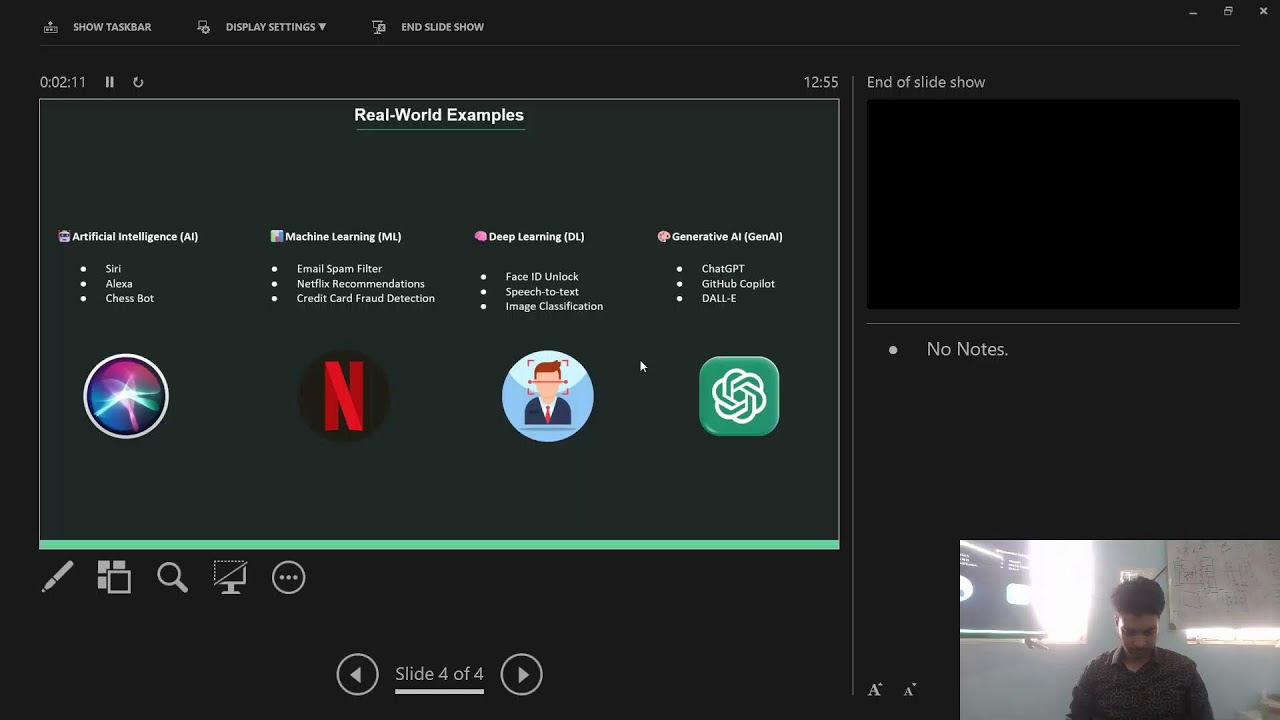The height and width of the screenshot is (720, 1280).
Task: Open more slide show options
Action: point(288,577)
